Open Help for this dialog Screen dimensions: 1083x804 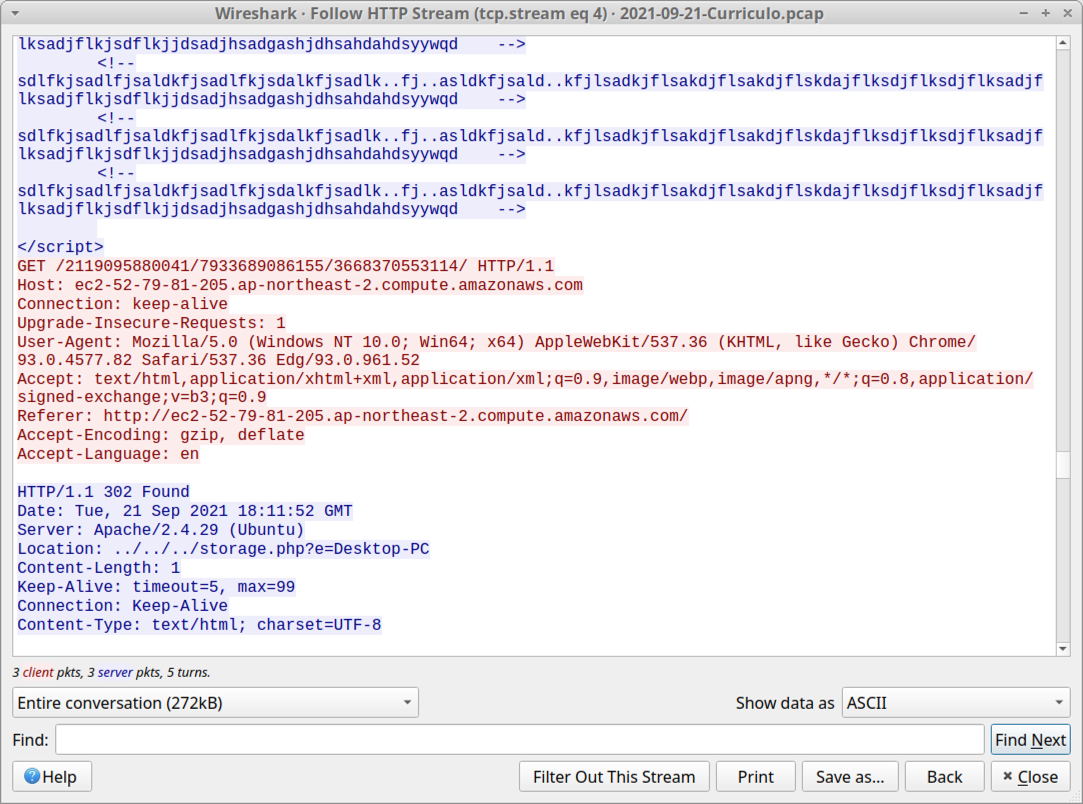coord(52,776)
